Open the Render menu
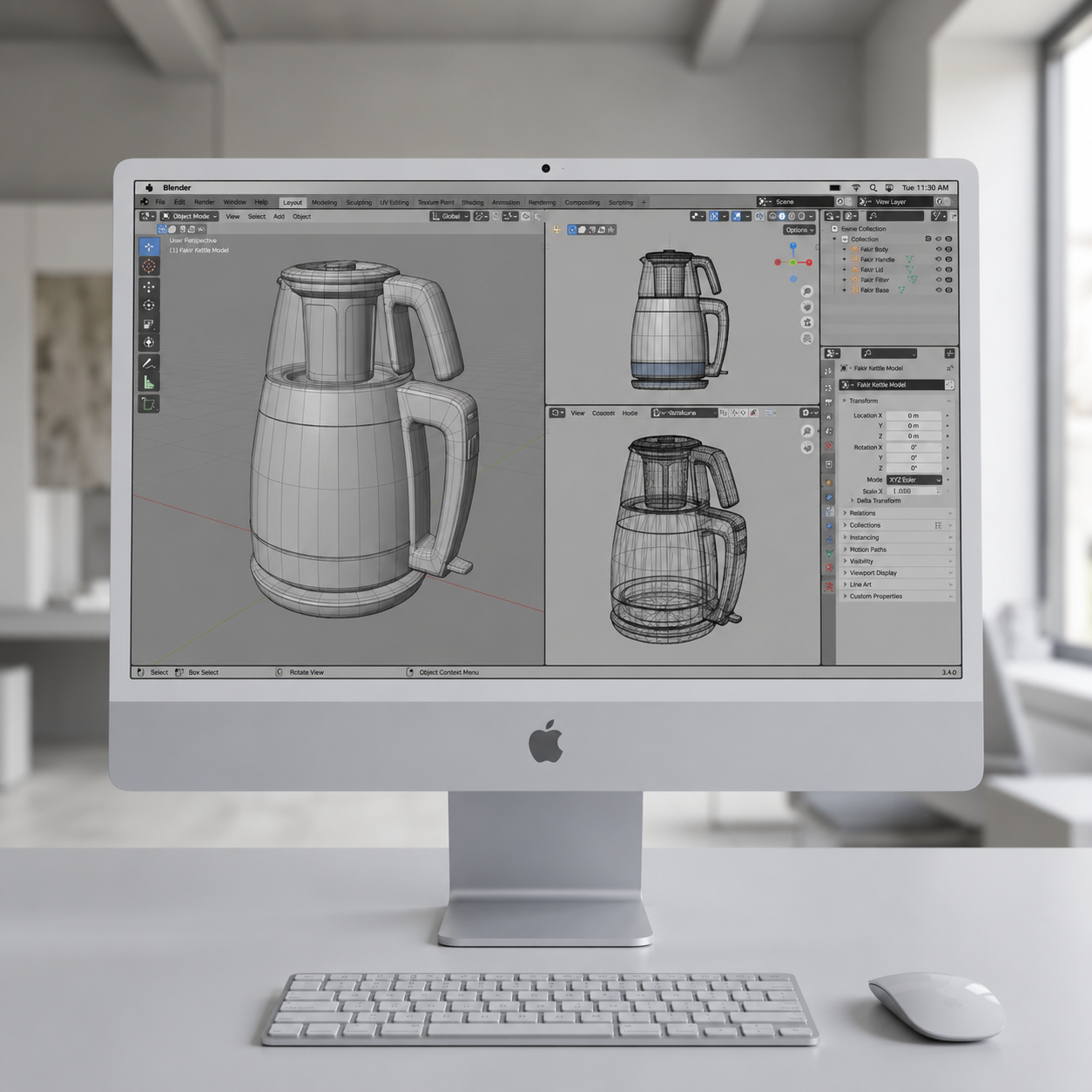This screenshot has height=1092, width=1092. [205, 202]
